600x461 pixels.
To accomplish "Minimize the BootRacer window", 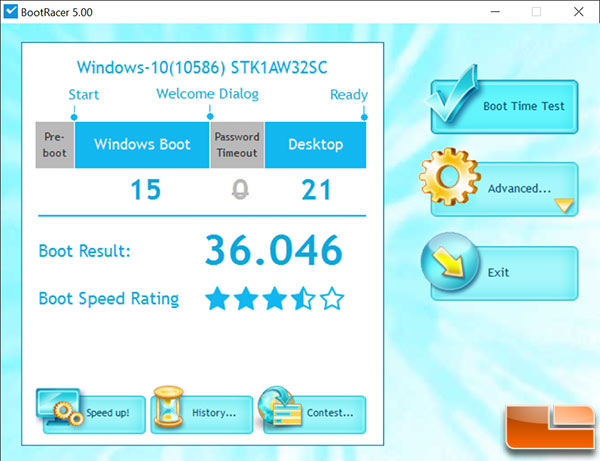I will [x=495, y=12].
